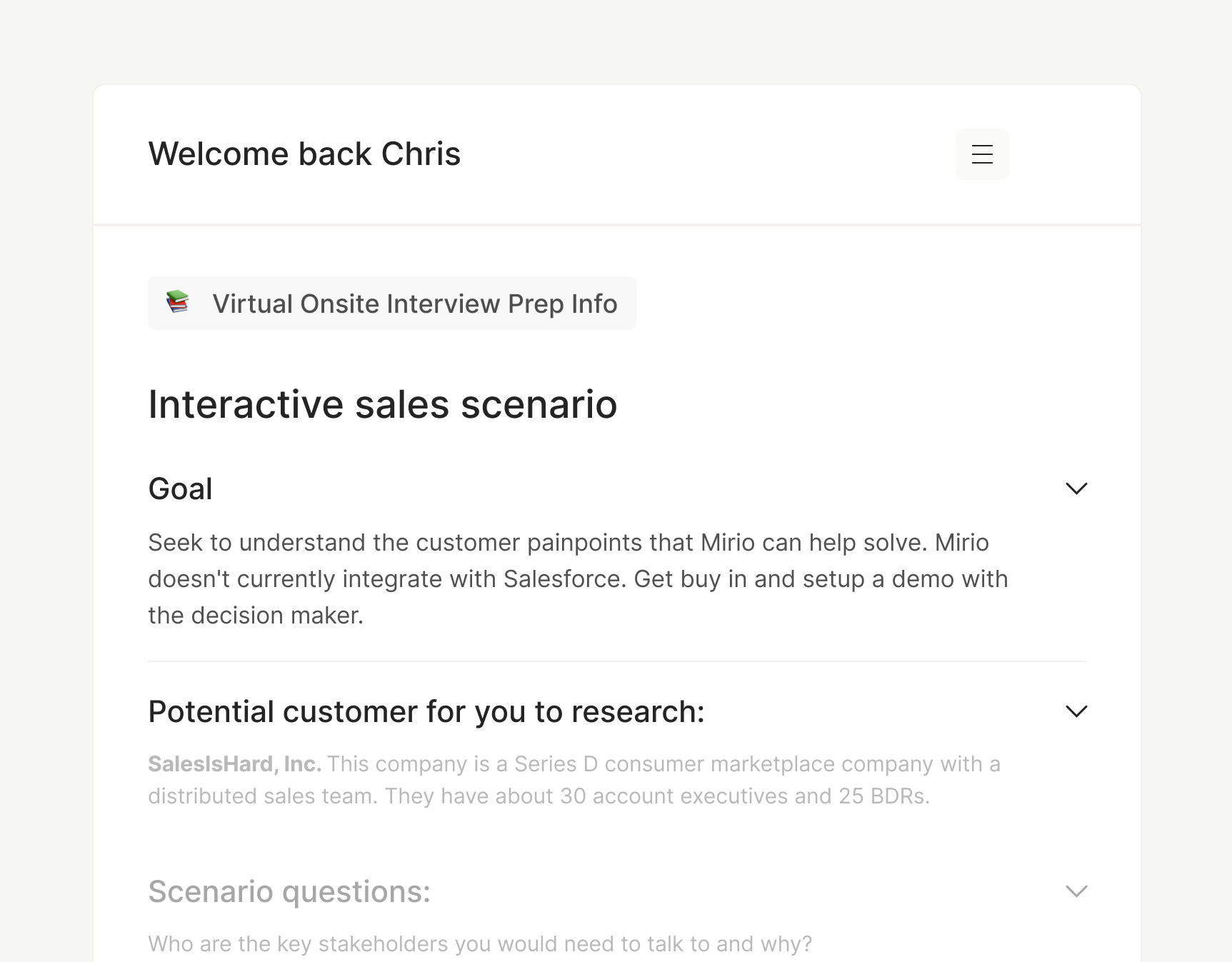Click the phrase 'distributed sales team'
Screen dimensions: 1232x962
262,796
